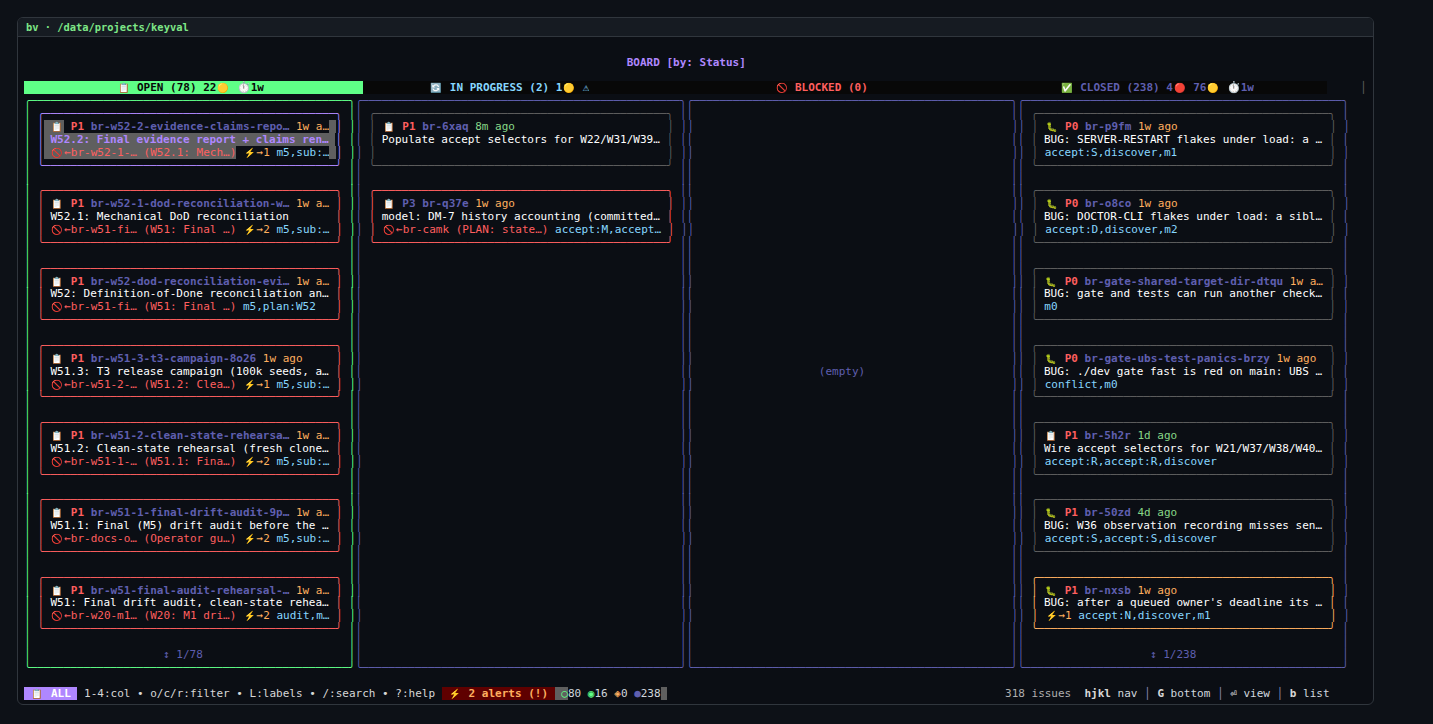Click the bug icon on card br-50zd
Viewport: 1433px width, 724px height.
(1051, 513)
